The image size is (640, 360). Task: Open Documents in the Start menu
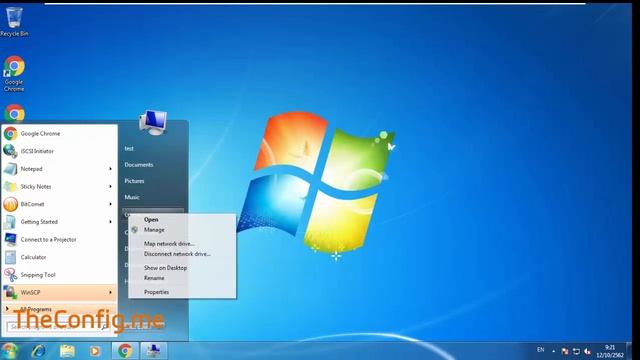[139, 164]
